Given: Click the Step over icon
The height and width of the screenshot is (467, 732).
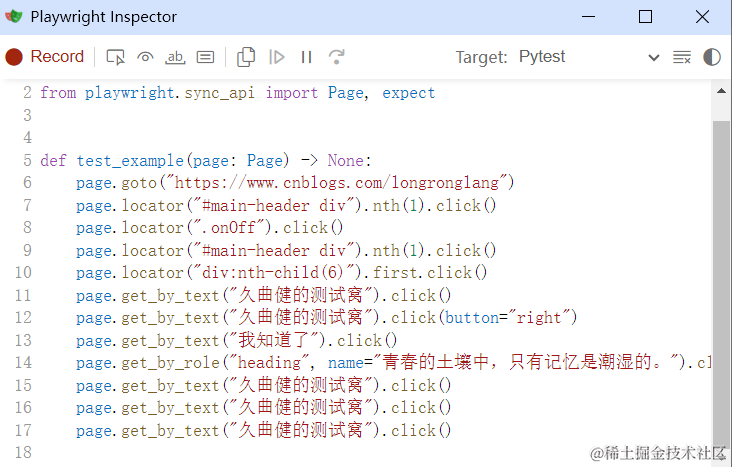Looking at the screenshot, I should pos(337,57).
